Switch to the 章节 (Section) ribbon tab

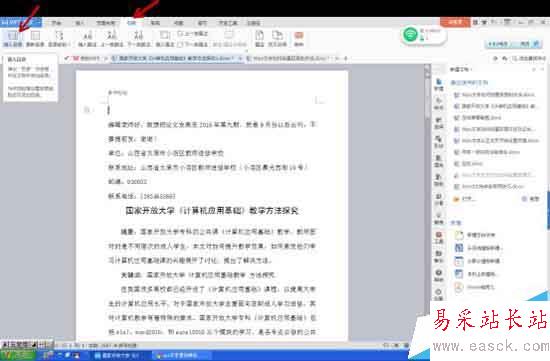tap(202, 23)
